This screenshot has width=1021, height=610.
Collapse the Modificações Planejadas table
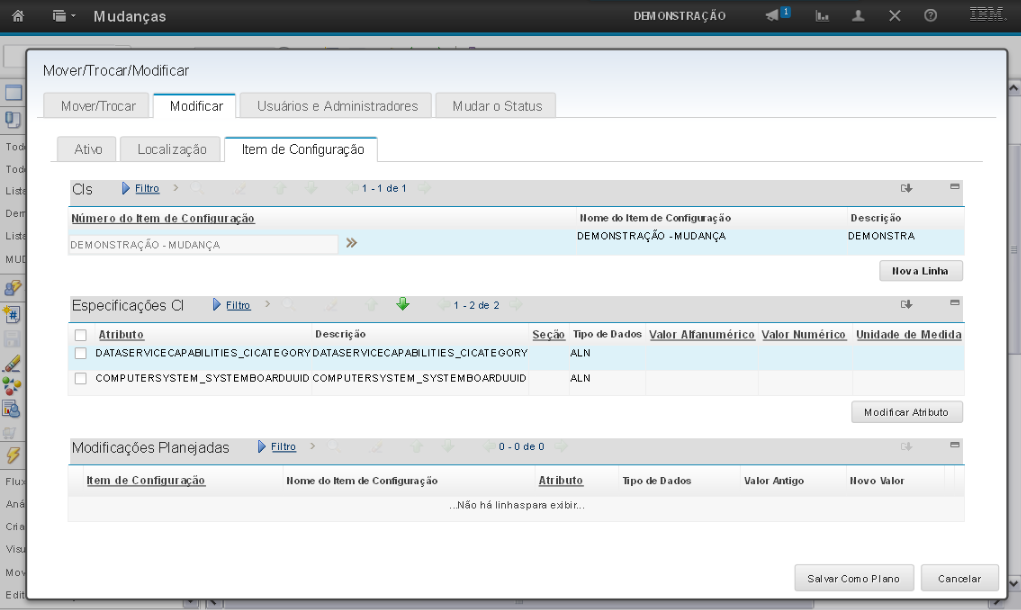(x=954, y=445)
